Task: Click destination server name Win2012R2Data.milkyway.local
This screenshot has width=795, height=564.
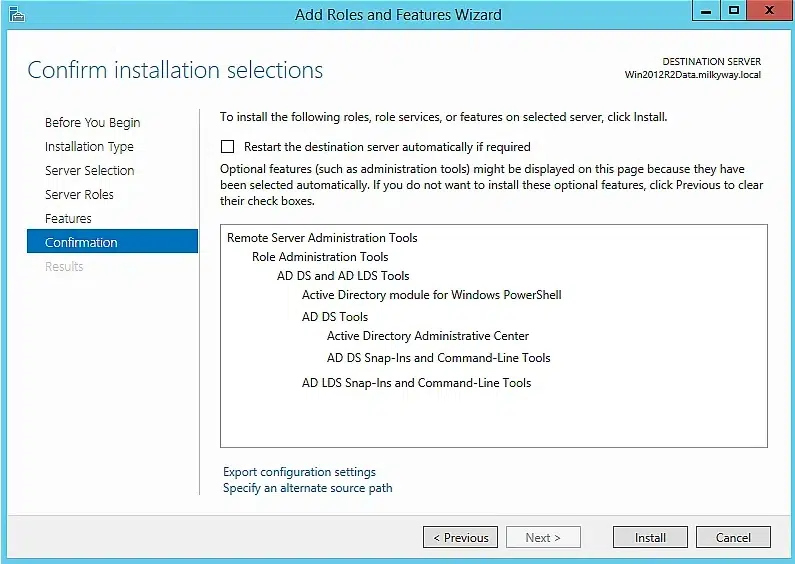Action: coord(693,75)
